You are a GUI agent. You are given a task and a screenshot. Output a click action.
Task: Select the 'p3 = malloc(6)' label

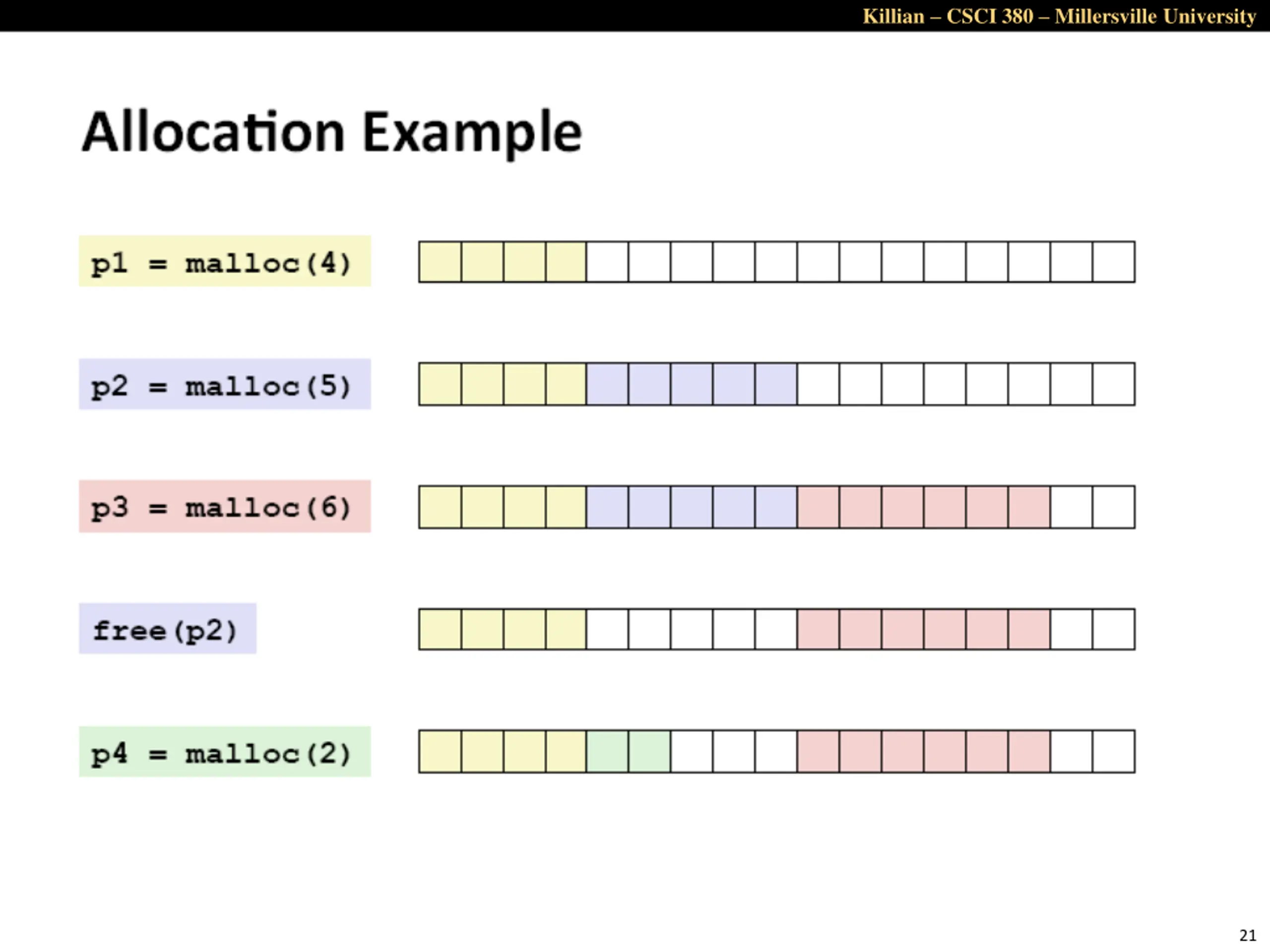point(225,506)
